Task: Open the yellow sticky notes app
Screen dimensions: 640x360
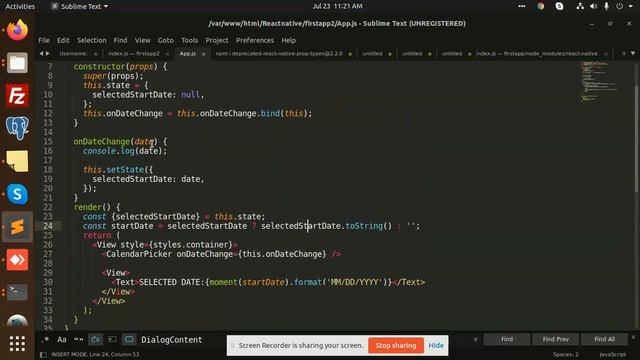Action: tap(17, 161)
